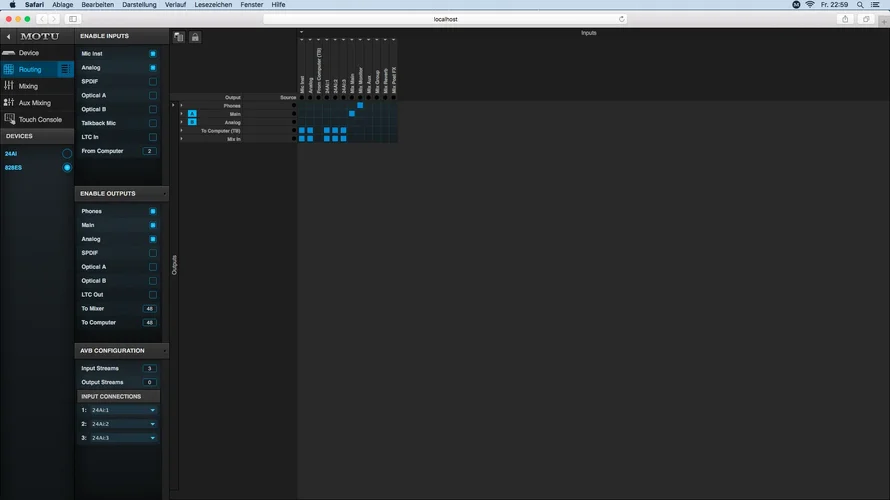Disable the Analog input checkbox
This screenshot has width=890, height=500.
tap(153, 68)
